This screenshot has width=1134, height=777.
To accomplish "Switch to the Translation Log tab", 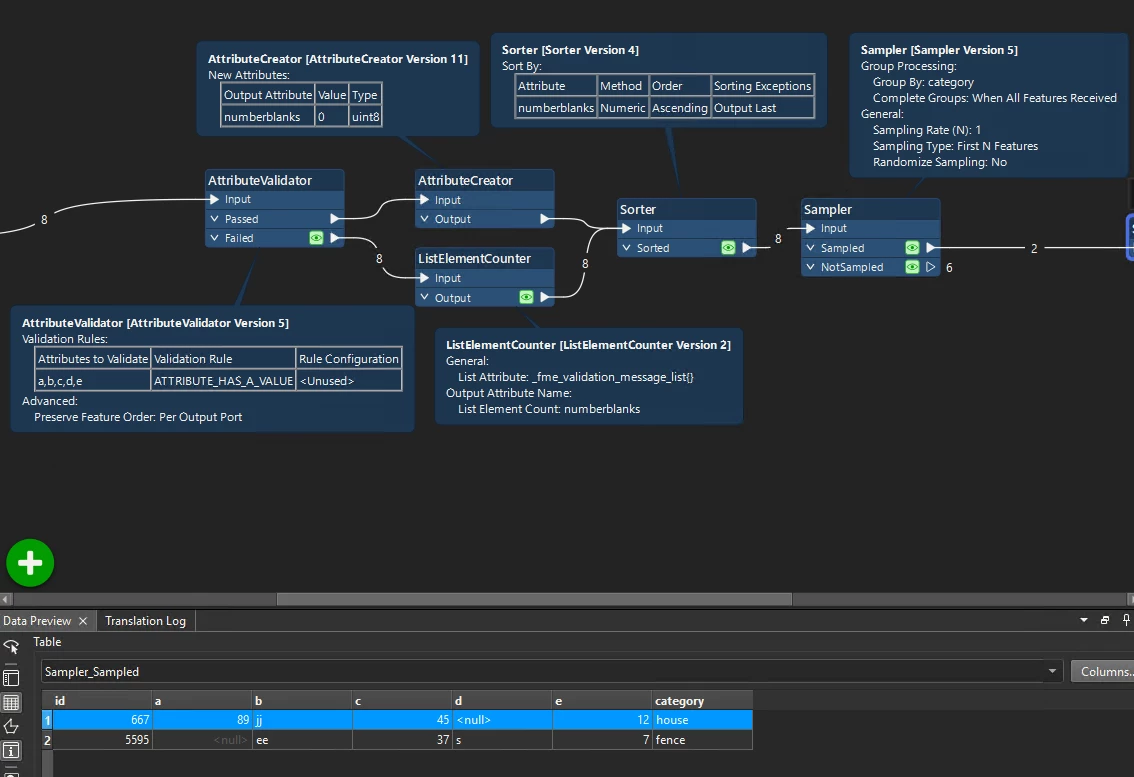I will coord(145,621).
